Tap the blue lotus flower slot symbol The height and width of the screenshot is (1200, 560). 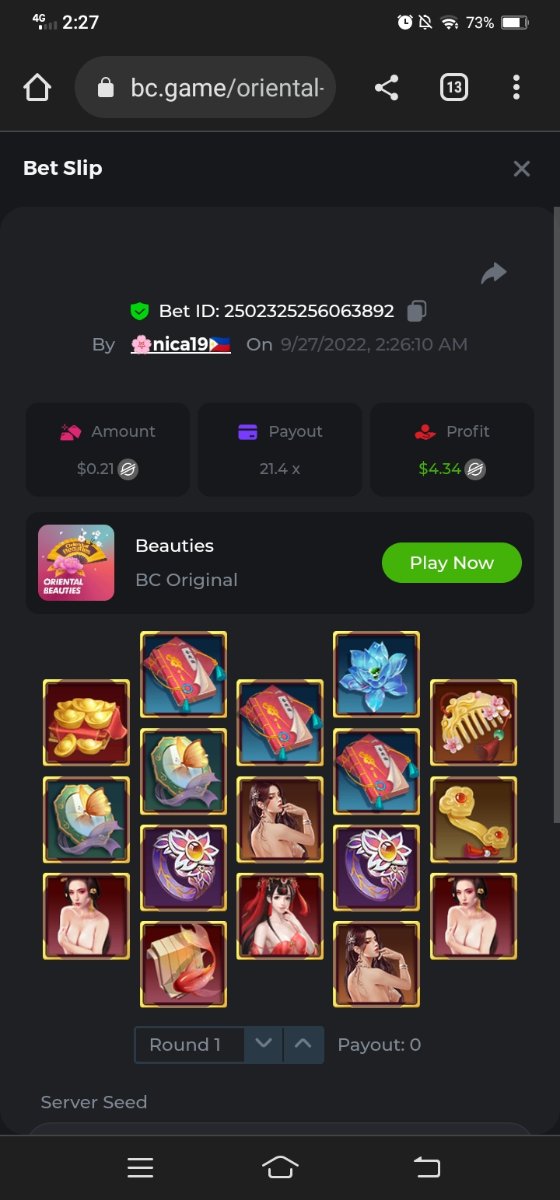376,675
